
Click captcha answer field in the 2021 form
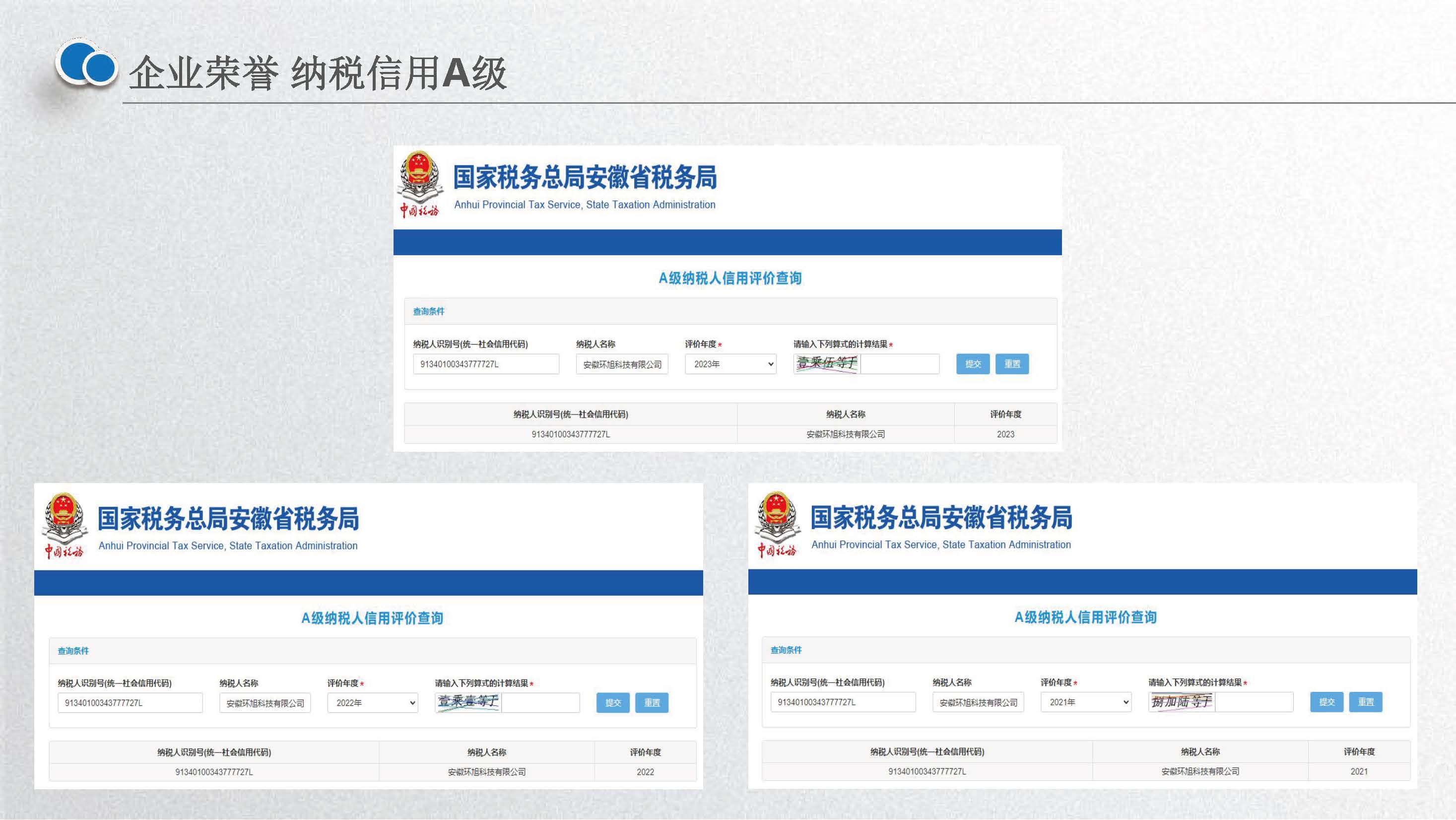point(1254,702)
